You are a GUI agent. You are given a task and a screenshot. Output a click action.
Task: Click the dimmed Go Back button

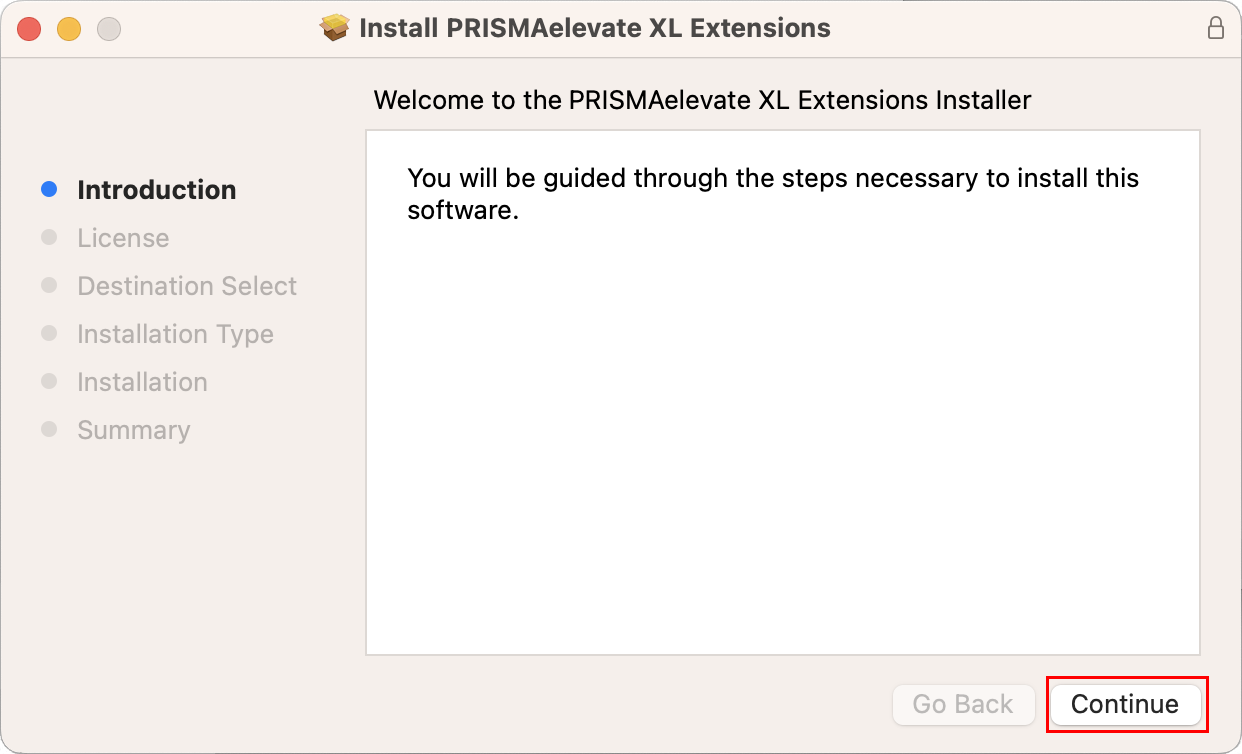[963, 704]
